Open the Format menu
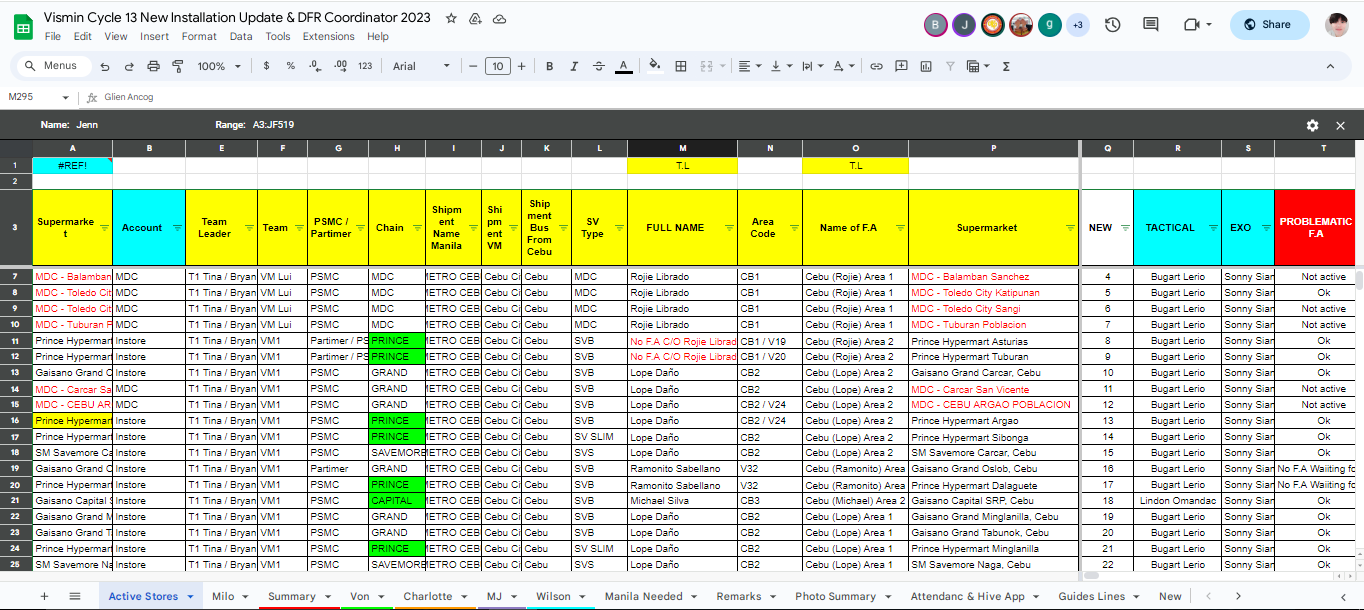 click(x=199, y=36)
